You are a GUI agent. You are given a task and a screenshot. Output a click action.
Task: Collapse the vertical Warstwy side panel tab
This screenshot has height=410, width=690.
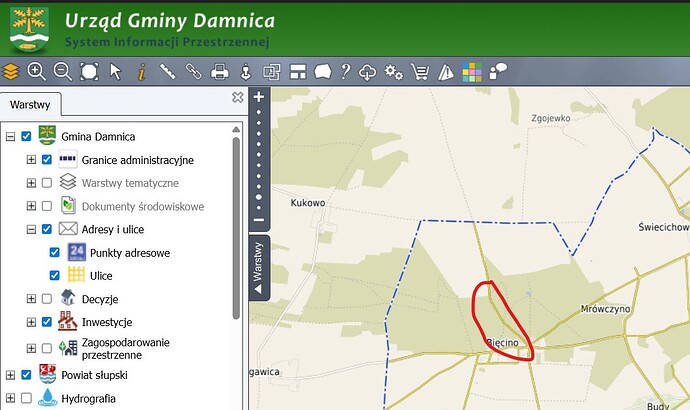click(x=259, y=268)
